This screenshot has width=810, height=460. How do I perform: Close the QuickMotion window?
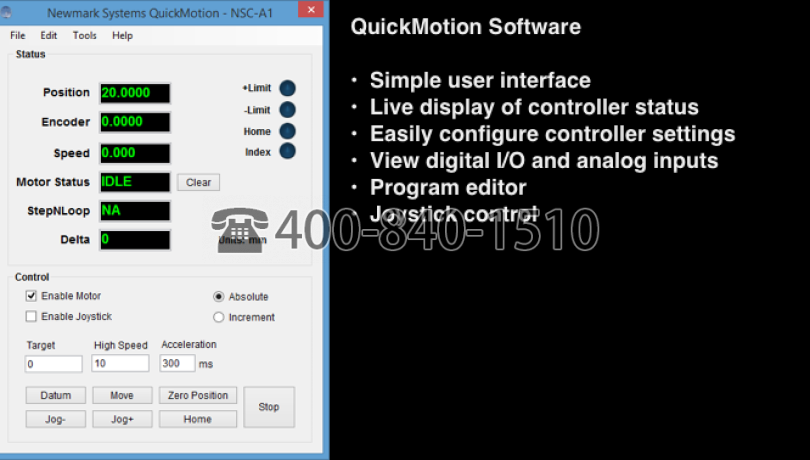click(x=311, y=10)
